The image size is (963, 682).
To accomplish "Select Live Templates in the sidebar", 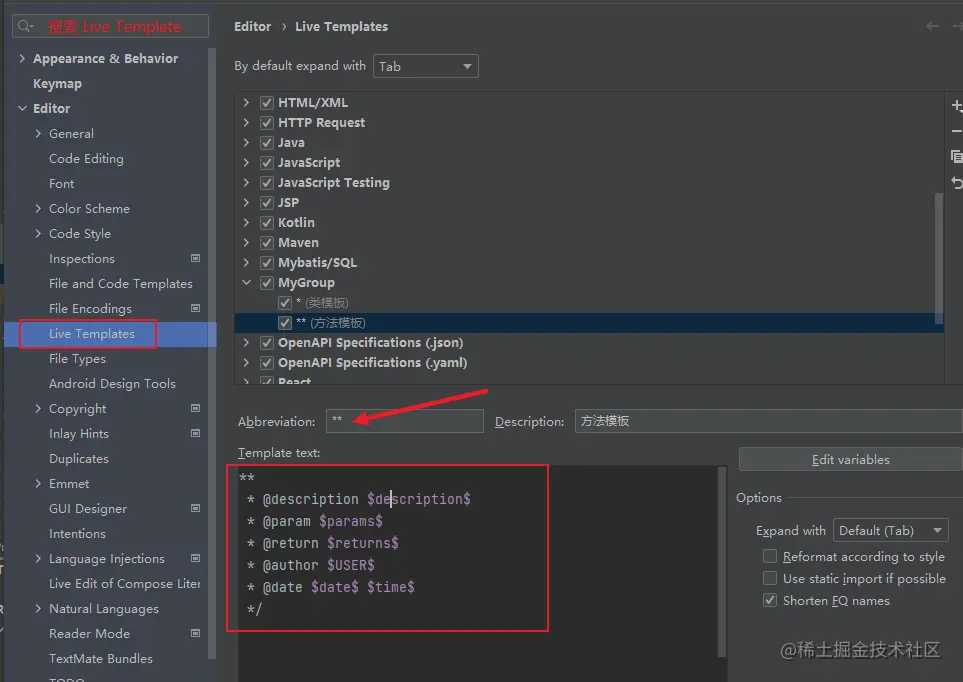I will point(92,334).
